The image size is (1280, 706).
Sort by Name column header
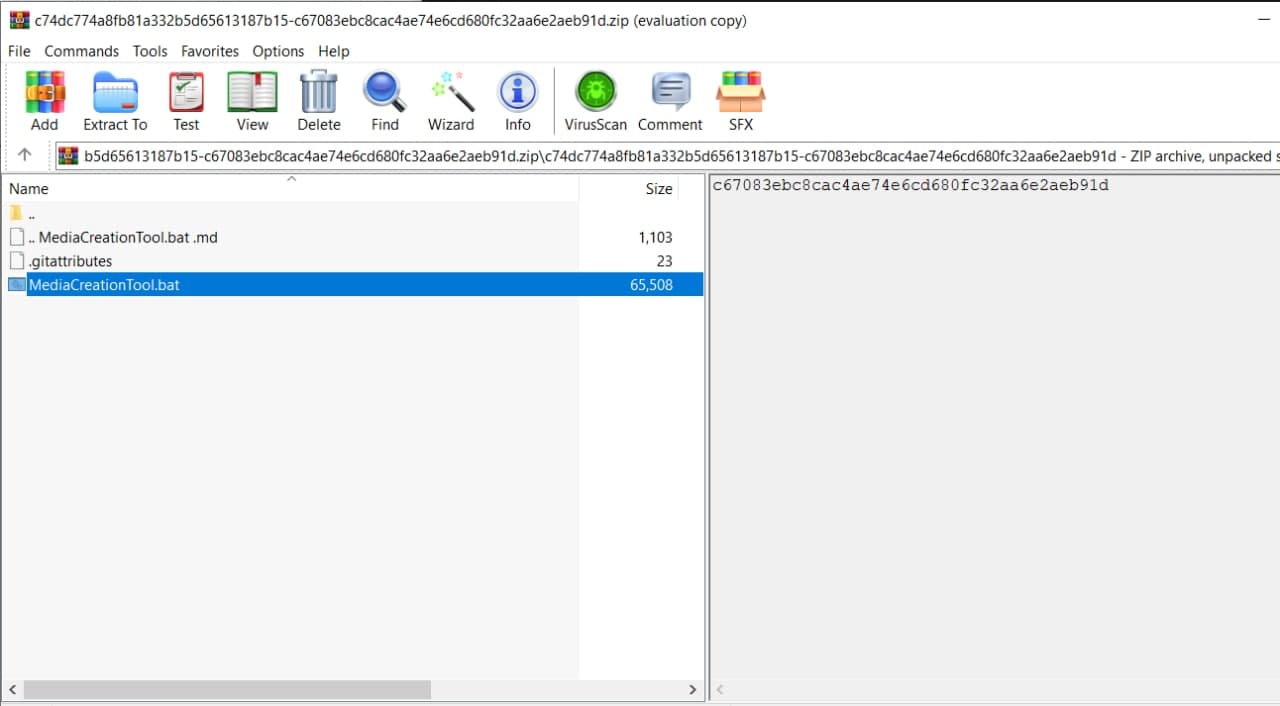[x=292, y=188]
